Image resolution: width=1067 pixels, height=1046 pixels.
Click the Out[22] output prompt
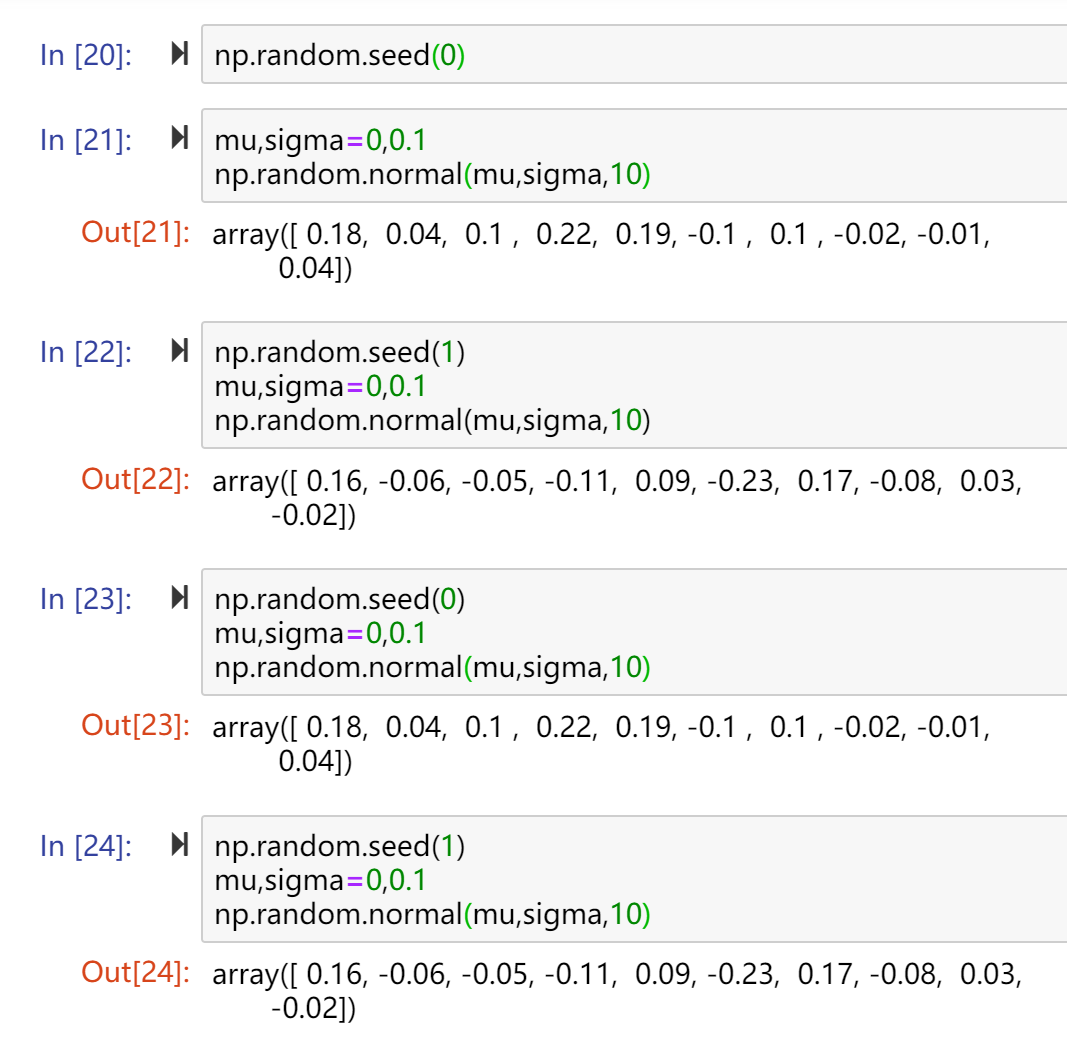[x=135, y=480]
